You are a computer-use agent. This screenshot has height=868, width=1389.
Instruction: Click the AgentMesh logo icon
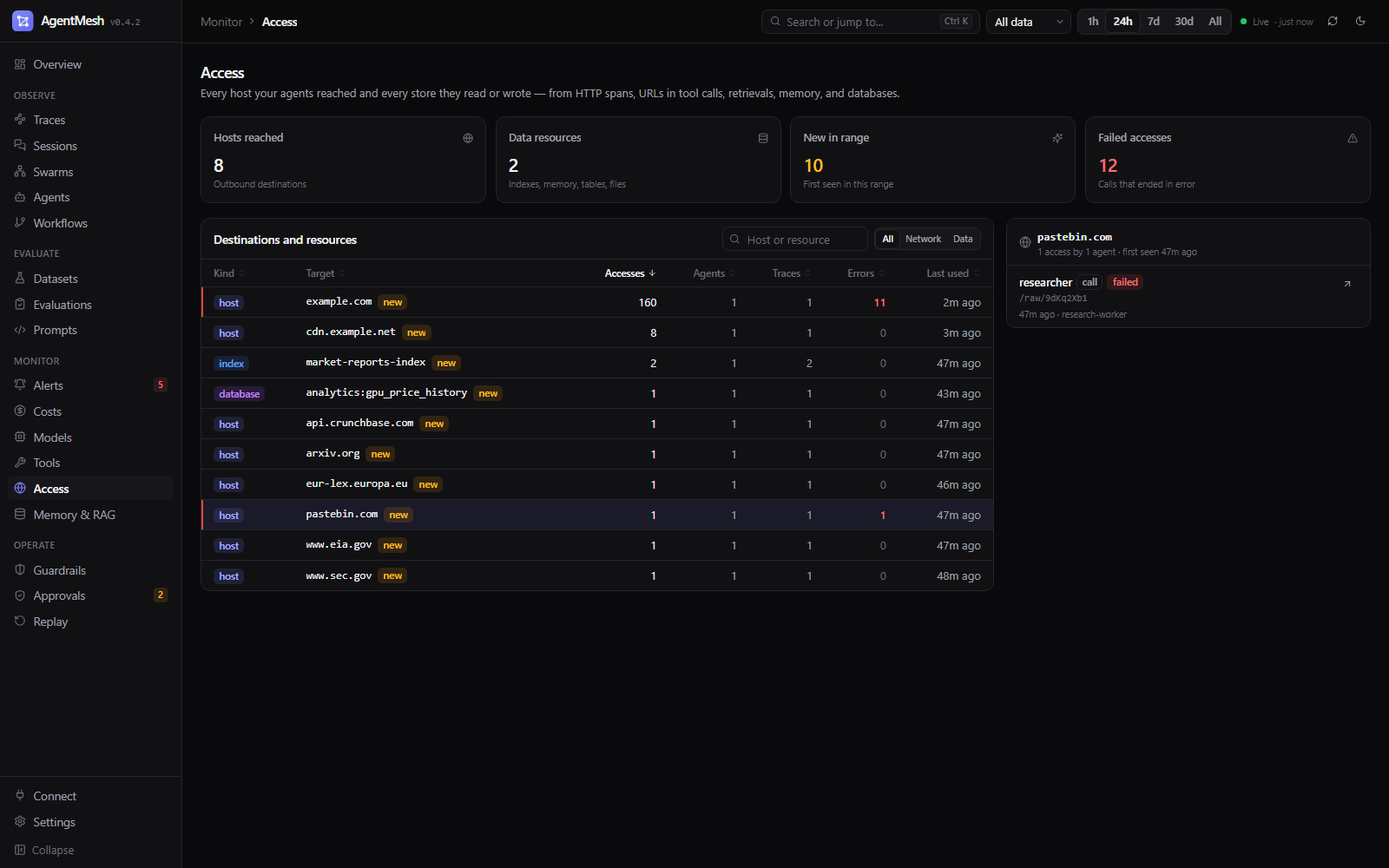(23, 21)
